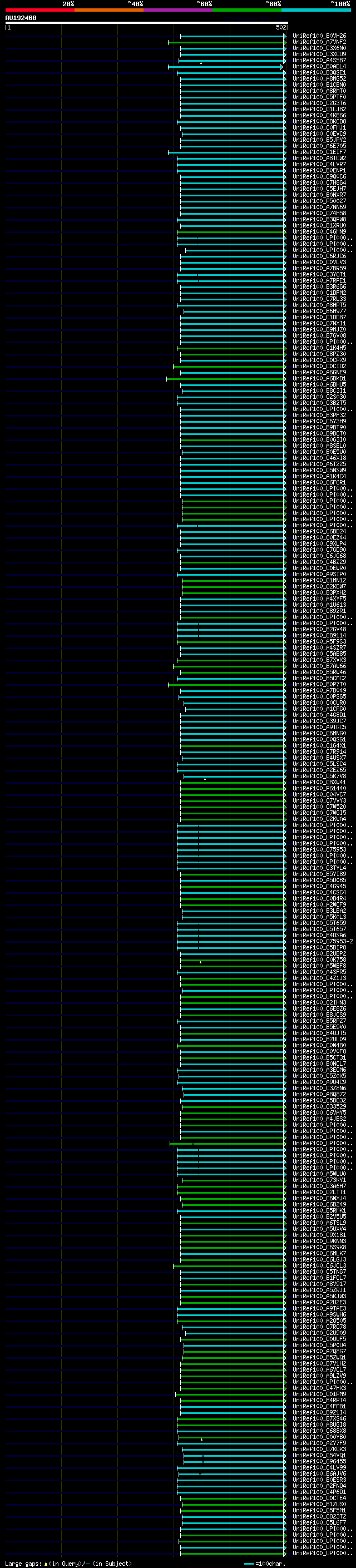Open the UniRef100_B1XRU0 hit link

(x=319, y=225)
